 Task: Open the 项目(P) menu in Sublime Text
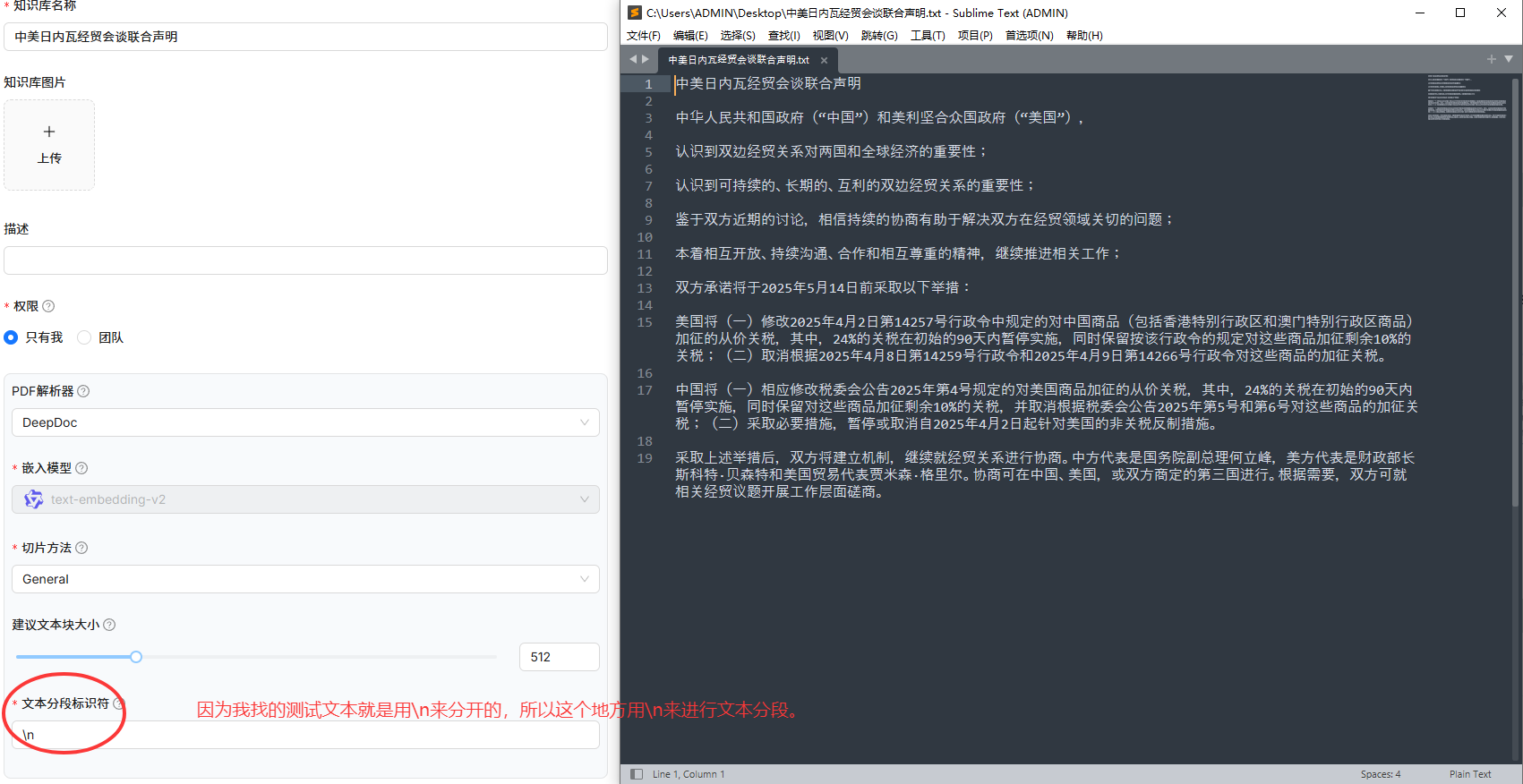click(975, 36)
